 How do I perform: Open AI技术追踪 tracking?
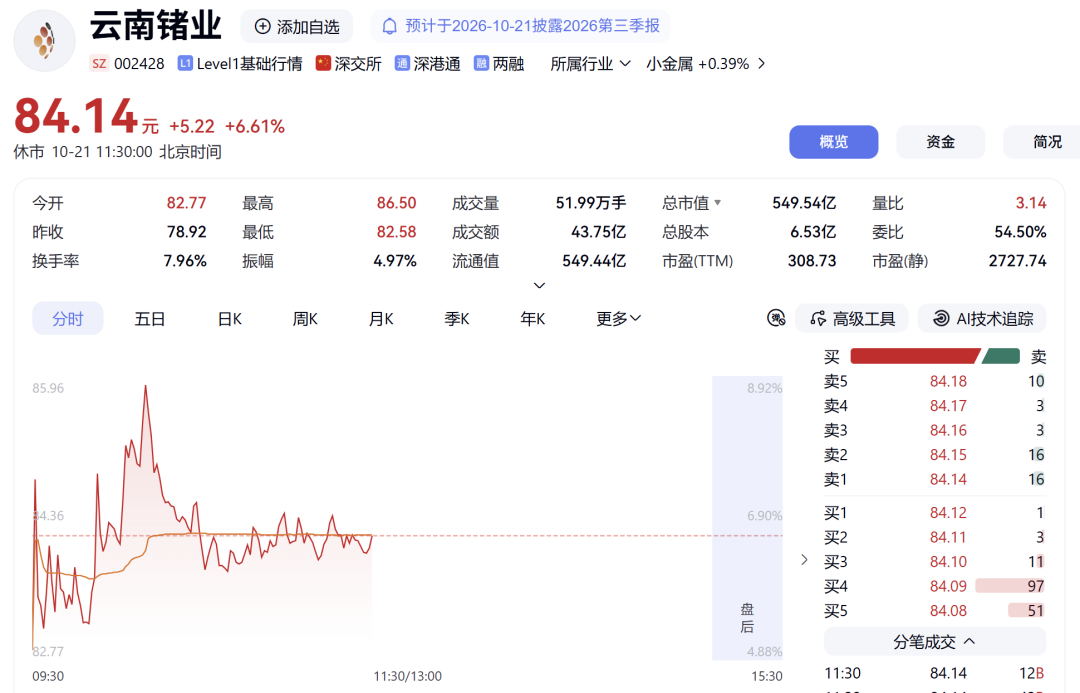click(x=982, y=318)
